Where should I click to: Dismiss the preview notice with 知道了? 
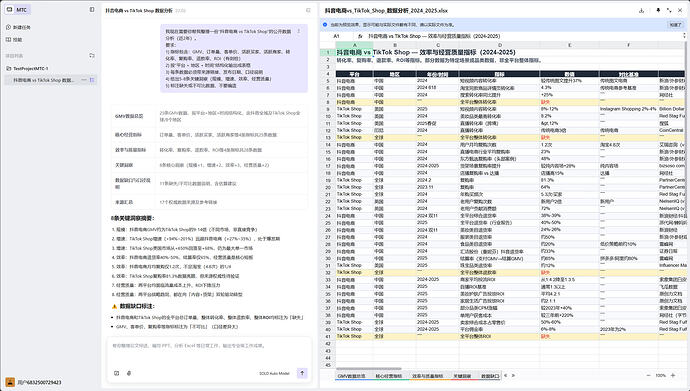pyautogui.click(x=675, y=25)
